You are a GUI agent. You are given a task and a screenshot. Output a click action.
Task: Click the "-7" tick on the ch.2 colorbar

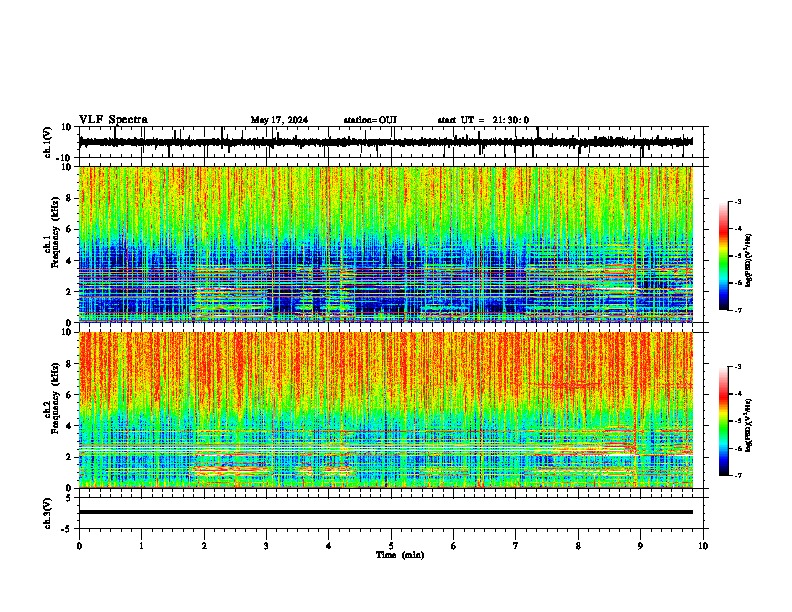point(738,475)
